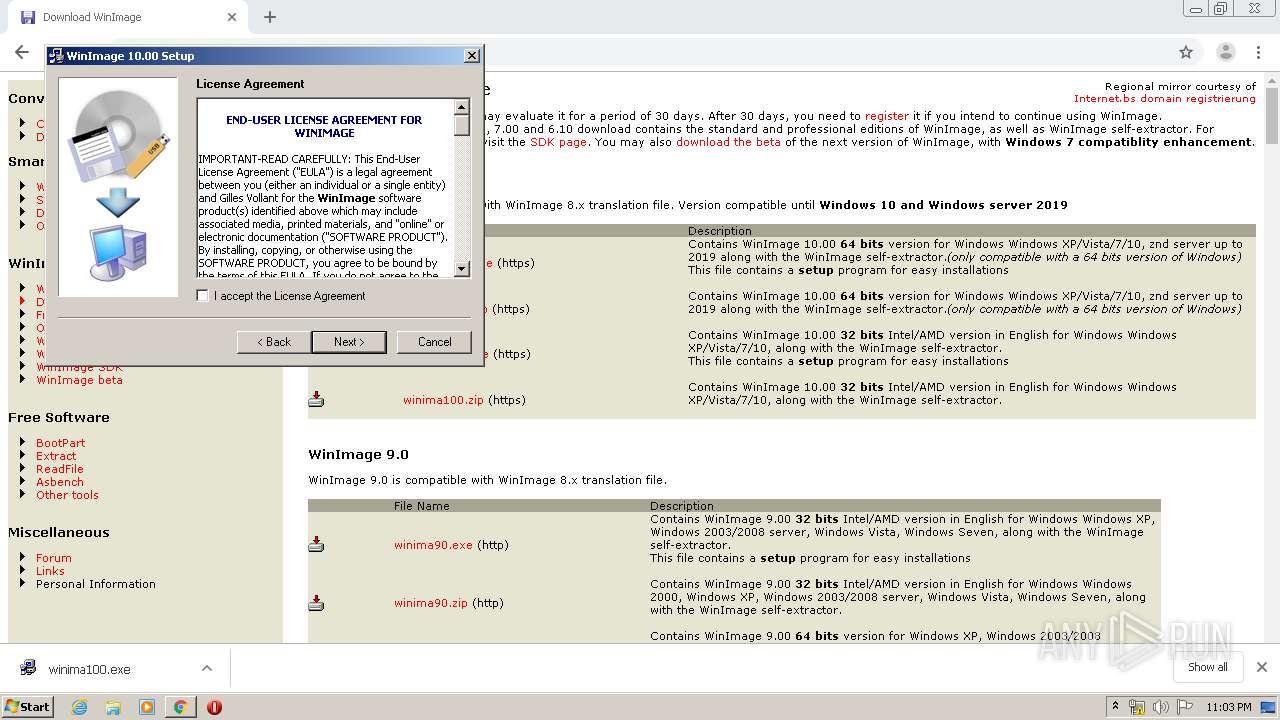Viewport: 1280px width, 720px height.
Task: Click the taskbar clock 11:03 PM
Action: coord(1229,707)
